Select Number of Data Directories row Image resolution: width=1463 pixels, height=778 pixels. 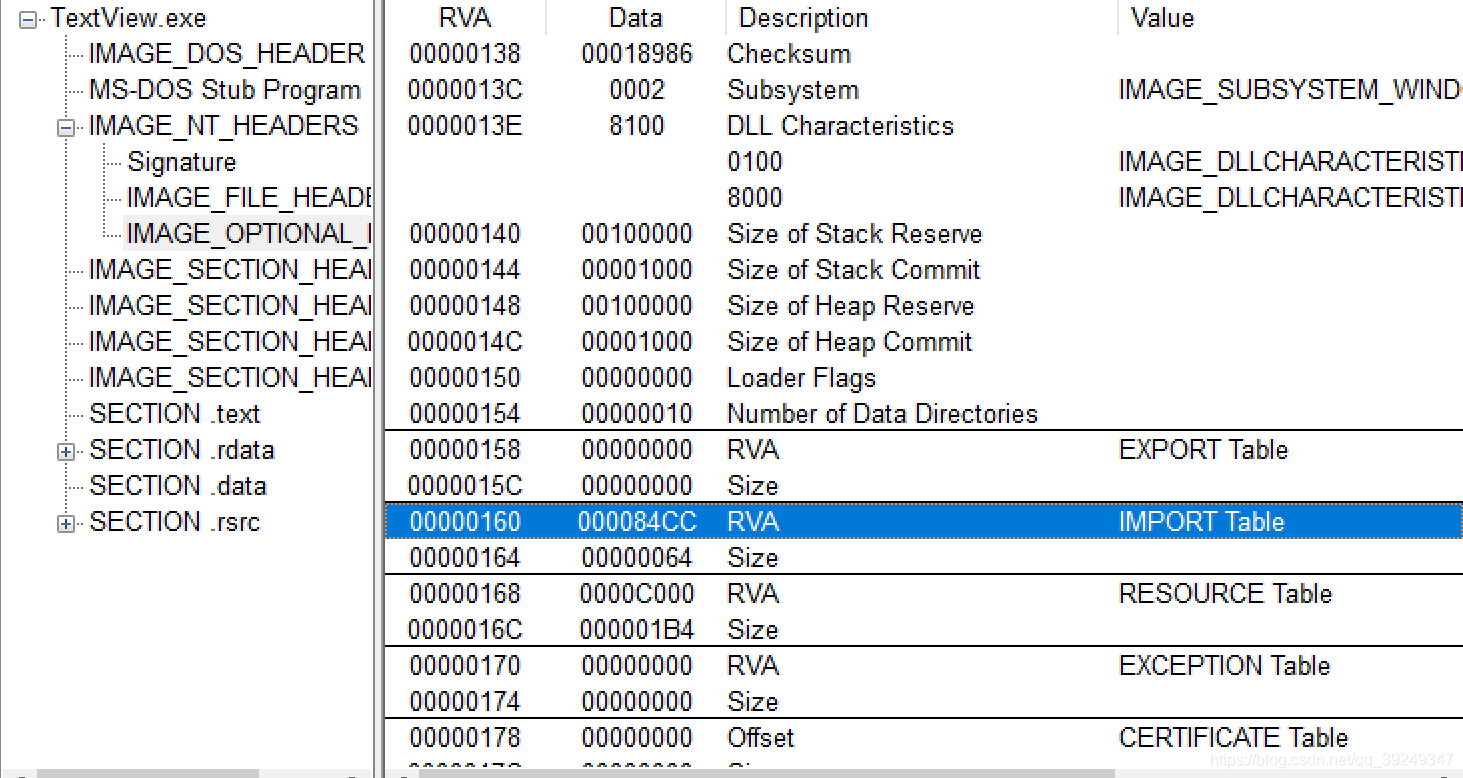tap(923, 414)
